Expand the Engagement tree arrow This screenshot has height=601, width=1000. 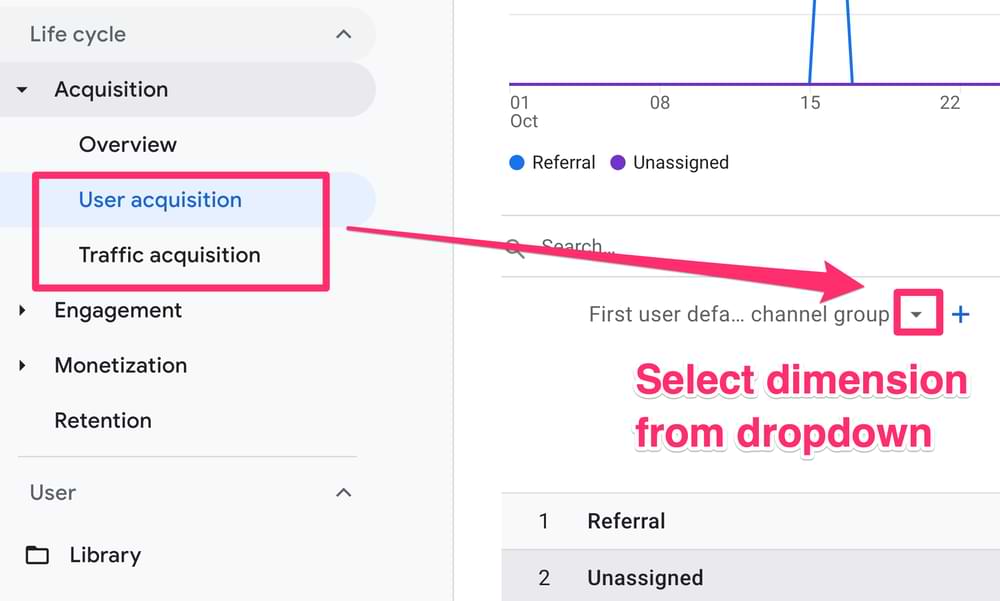pos(22,311)
